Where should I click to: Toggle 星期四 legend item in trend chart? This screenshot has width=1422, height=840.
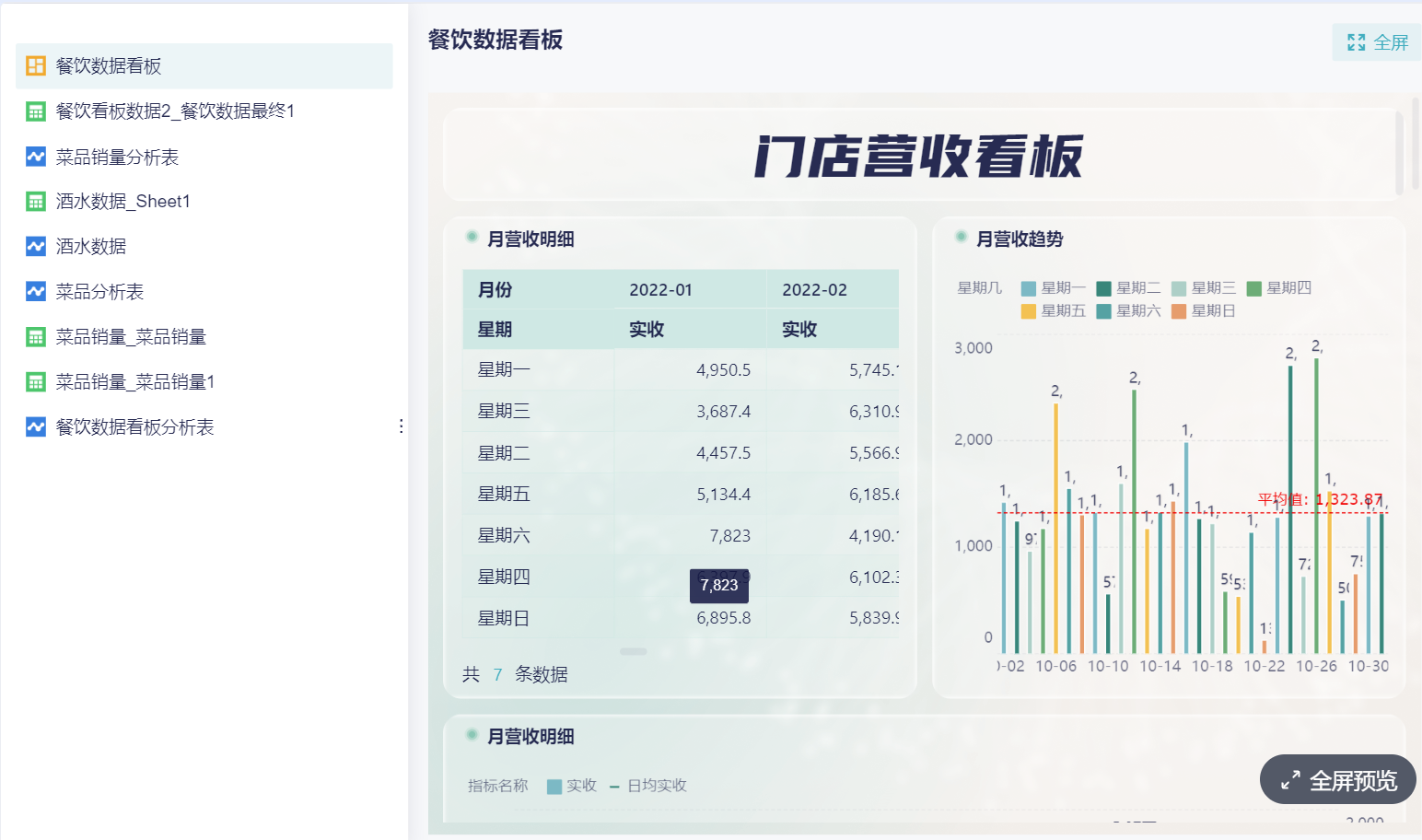[x=1279, y=288]
